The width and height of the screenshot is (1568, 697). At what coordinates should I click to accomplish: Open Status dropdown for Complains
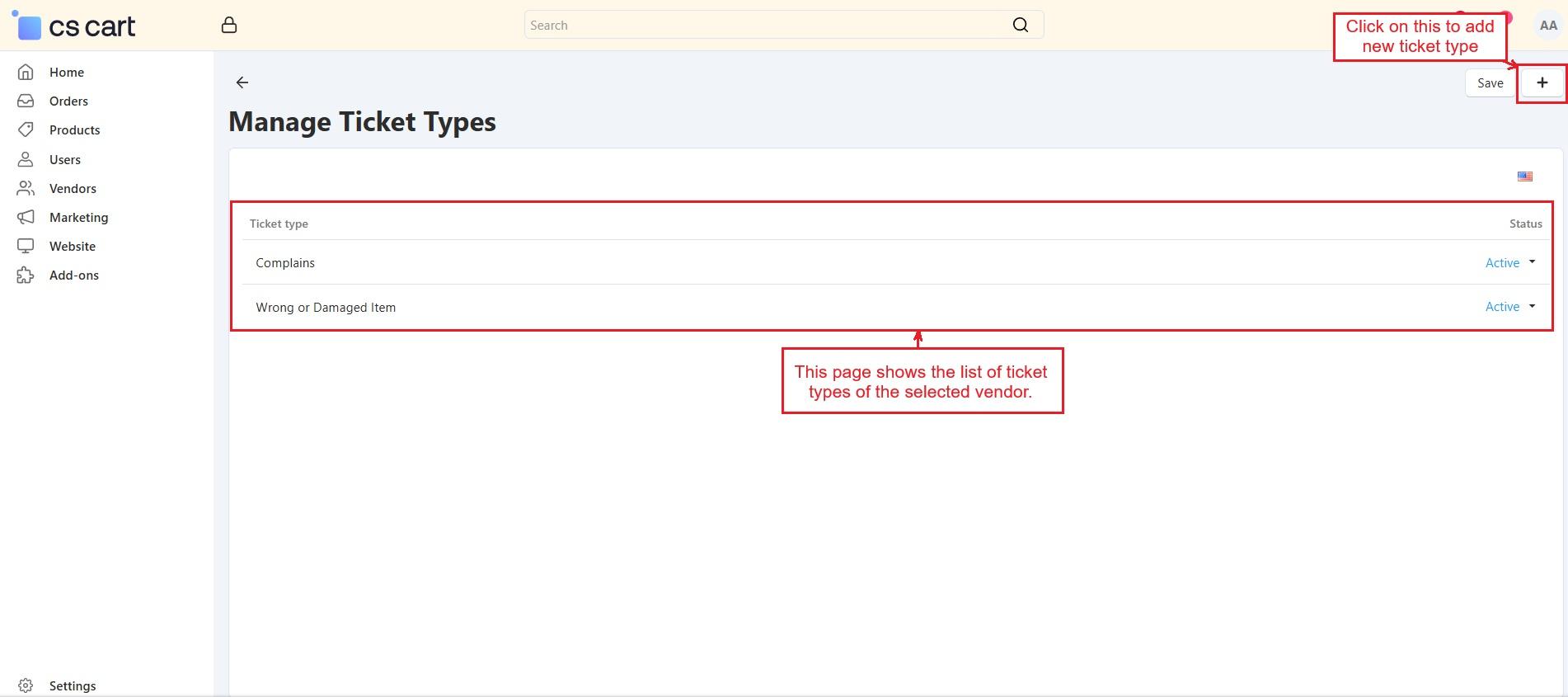[1509, 262]
